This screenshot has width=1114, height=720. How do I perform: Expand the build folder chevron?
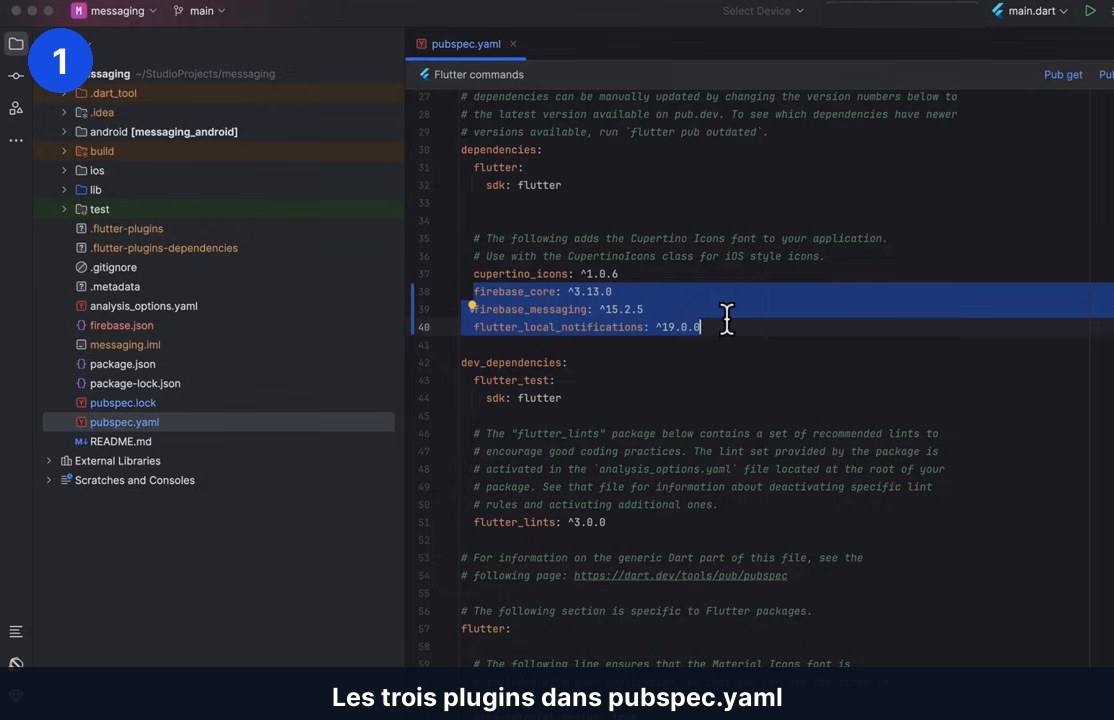point(64,151)
